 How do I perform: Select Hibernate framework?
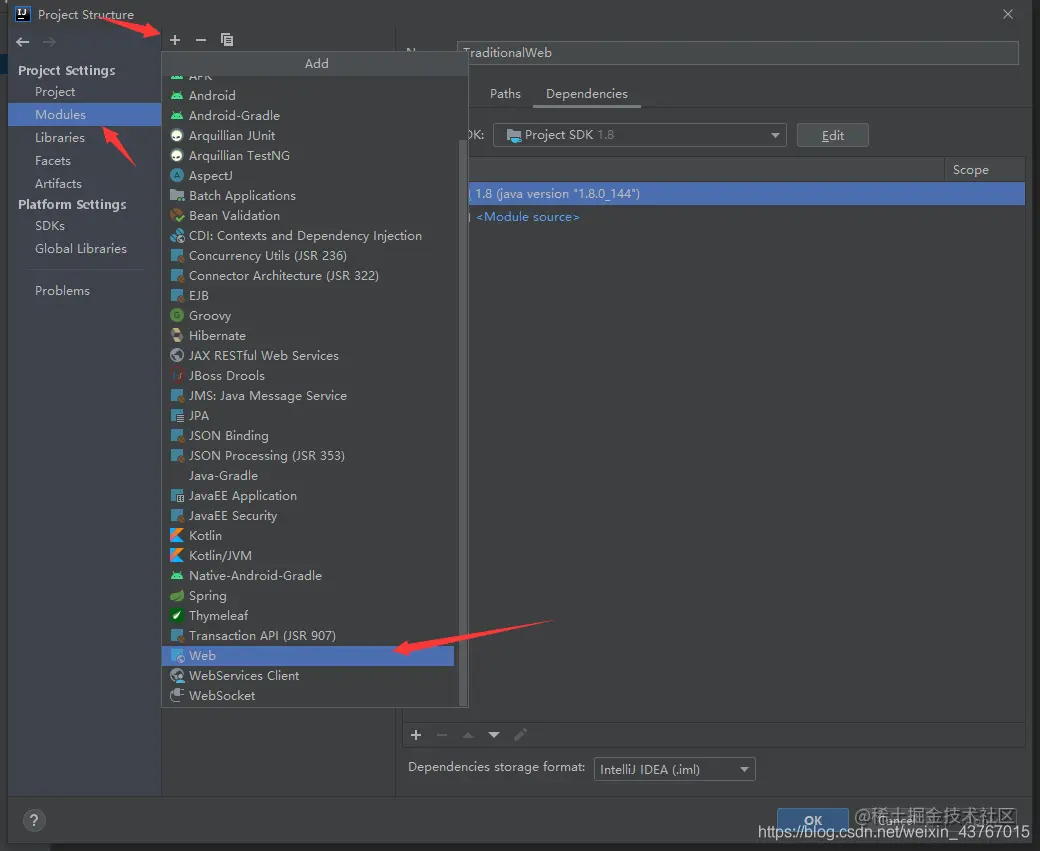(x=308, y=336)
